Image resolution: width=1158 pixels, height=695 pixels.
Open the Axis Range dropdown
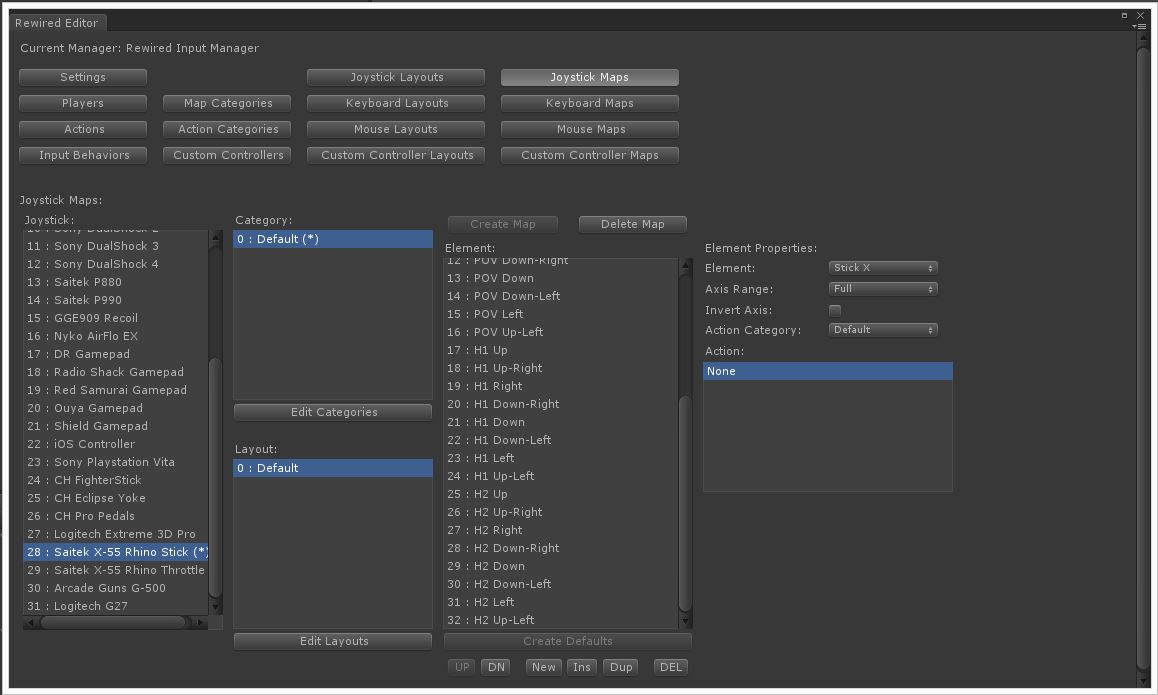pyautogui.click(x=882, y=288)
